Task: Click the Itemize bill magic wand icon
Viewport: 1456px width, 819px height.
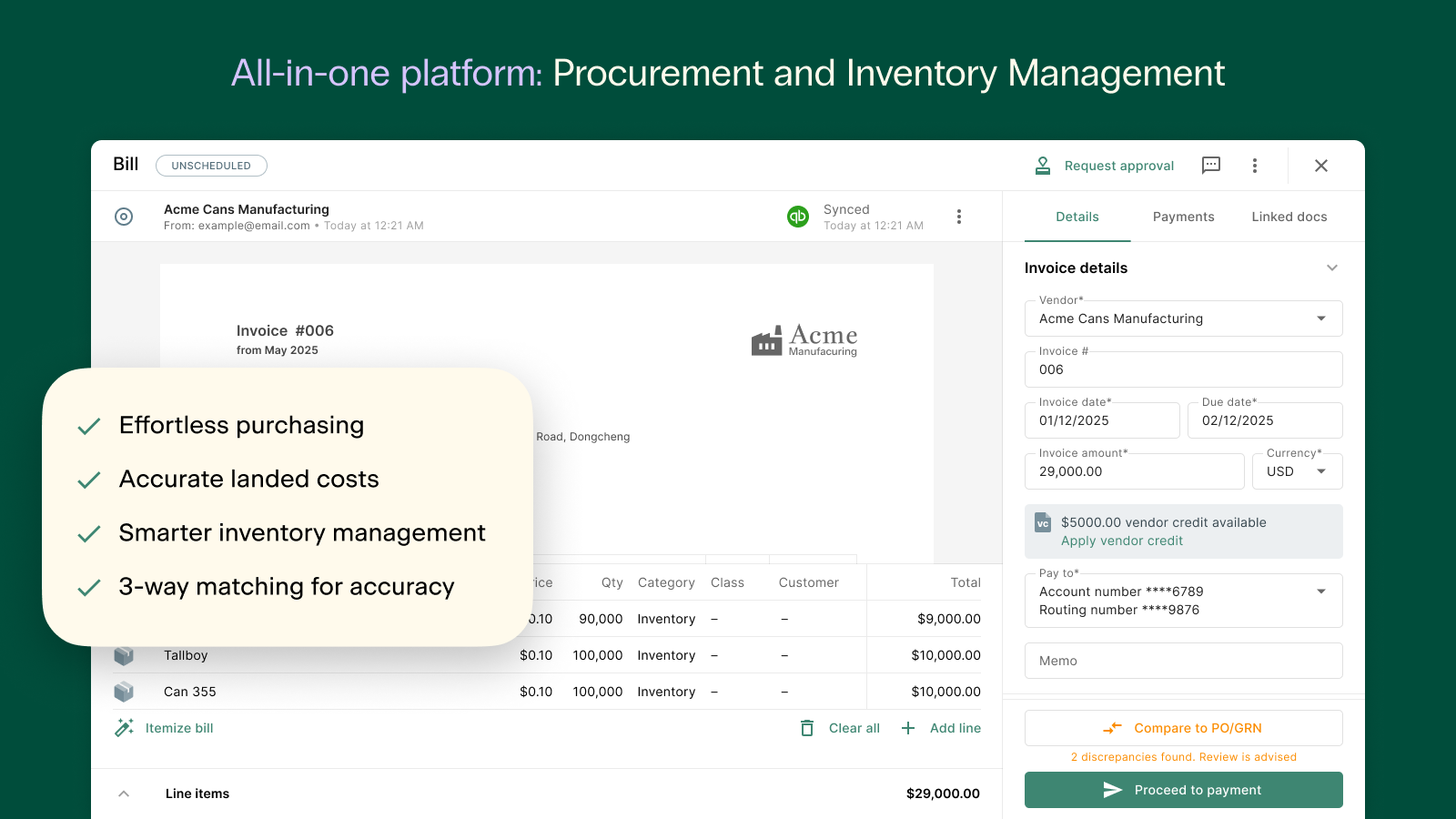Action: click(x=125, y=728)
